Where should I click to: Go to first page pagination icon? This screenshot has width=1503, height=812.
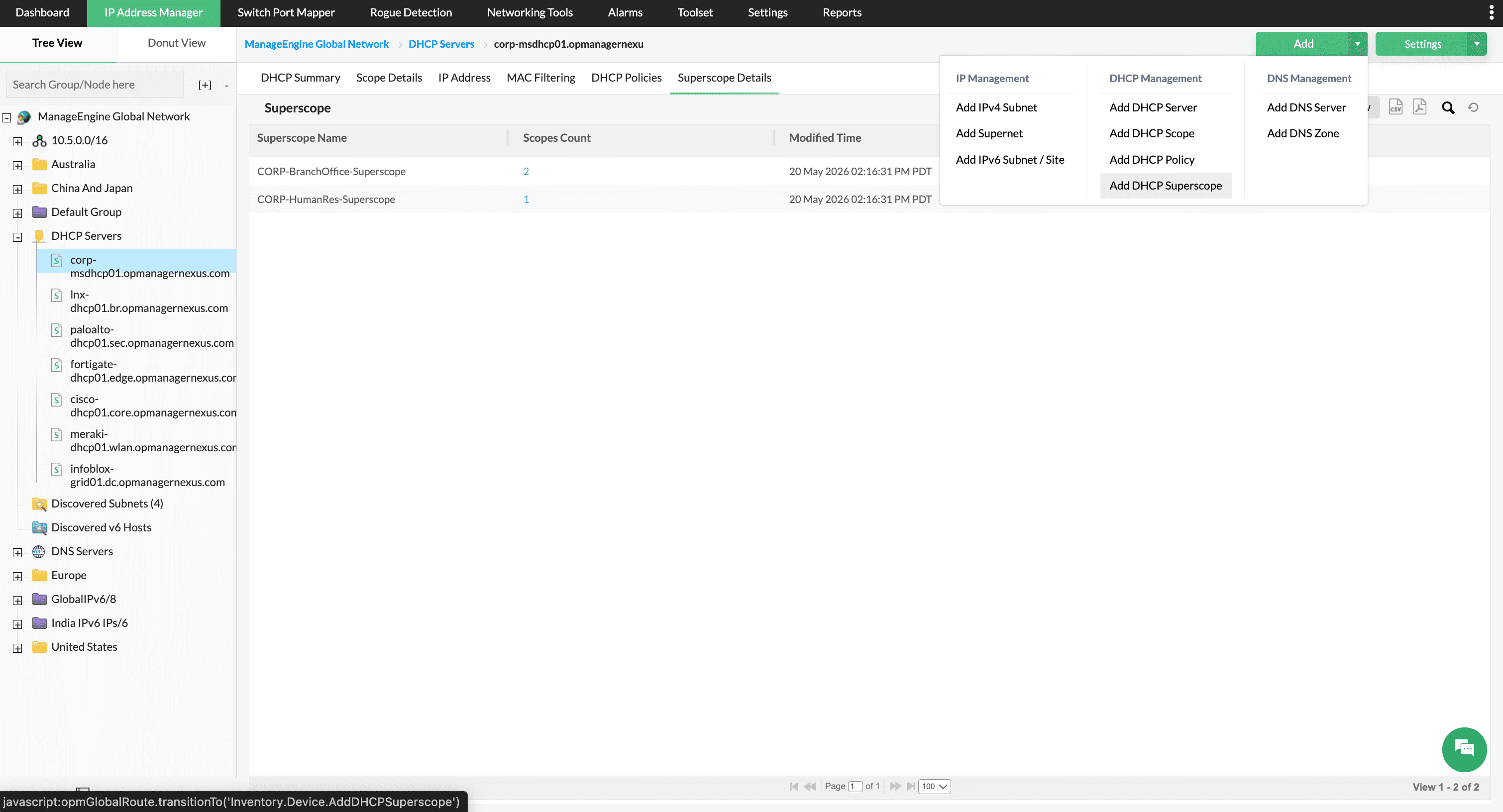(794, 786)
